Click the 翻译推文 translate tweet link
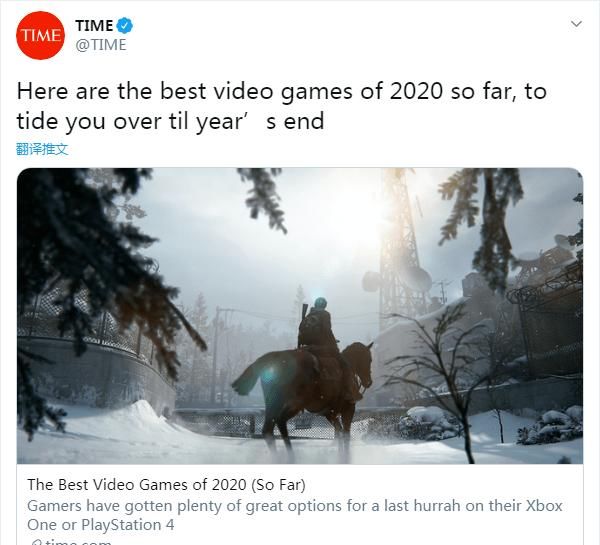600x545 pixels. (42, 149)
